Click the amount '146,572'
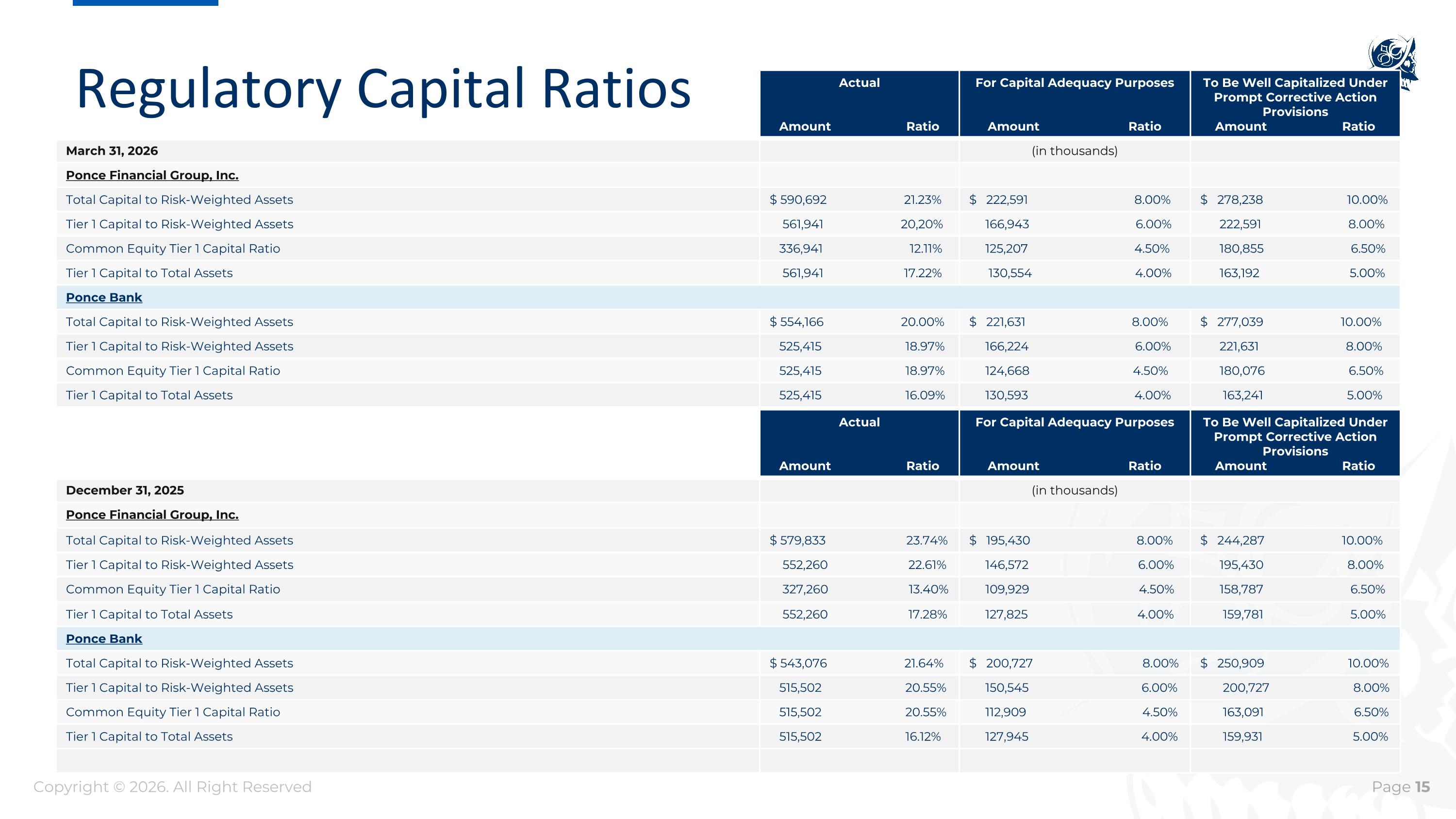Image resolution: width=1456 pixels, height=819 pixels. [x=1007, y=565]
